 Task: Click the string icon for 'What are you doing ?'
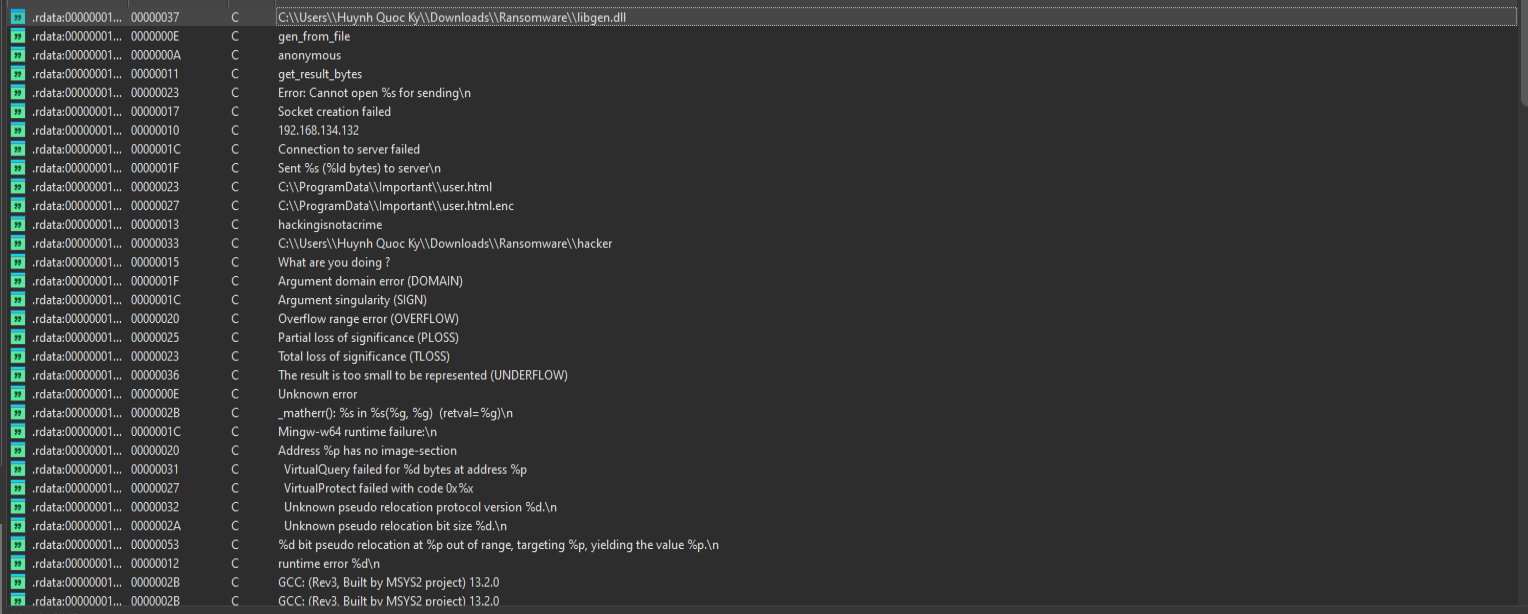17,262
